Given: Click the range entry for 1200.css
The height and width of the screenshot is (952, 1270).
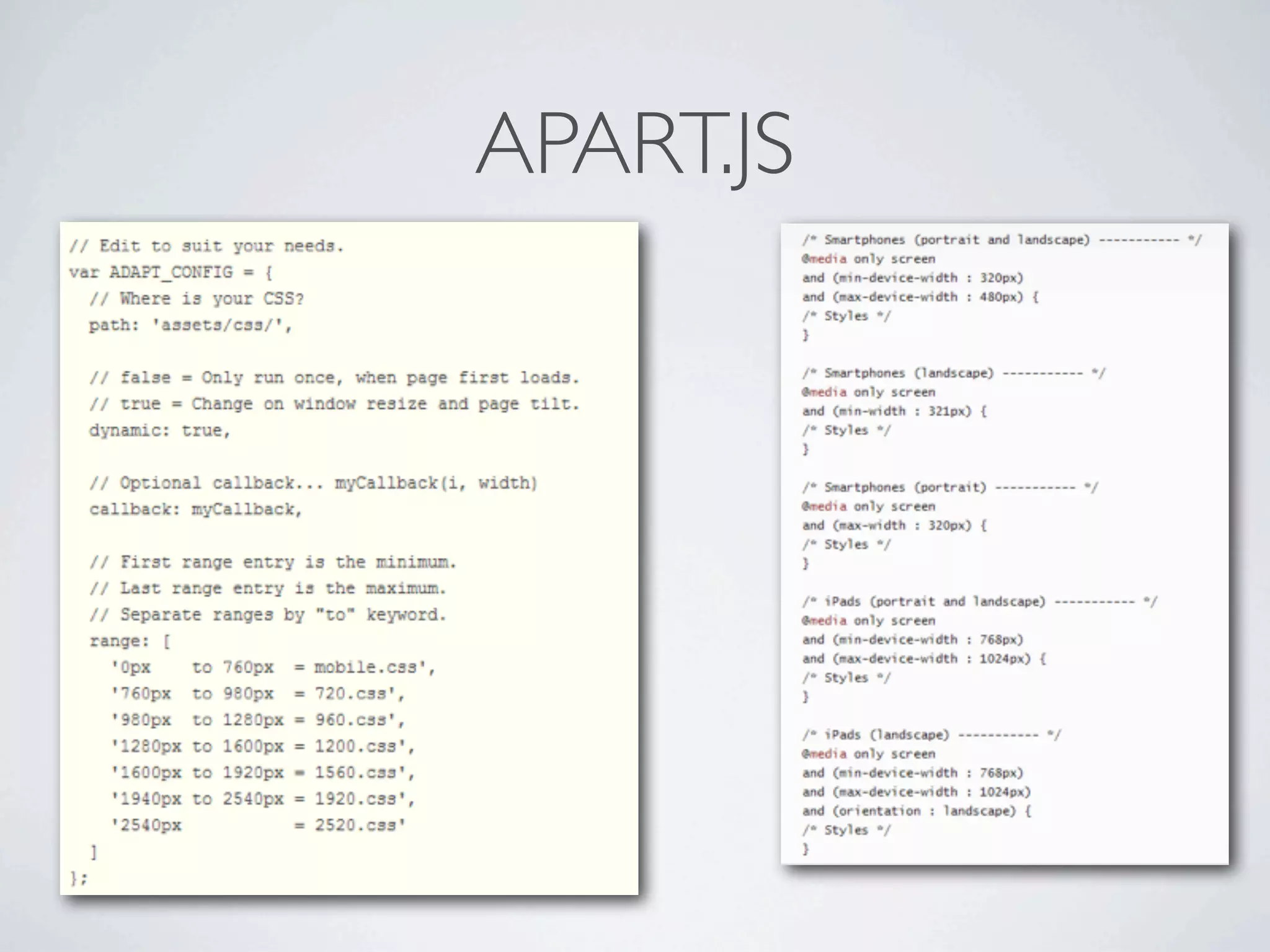Looking at the screenshot, I should pos(263,747).
